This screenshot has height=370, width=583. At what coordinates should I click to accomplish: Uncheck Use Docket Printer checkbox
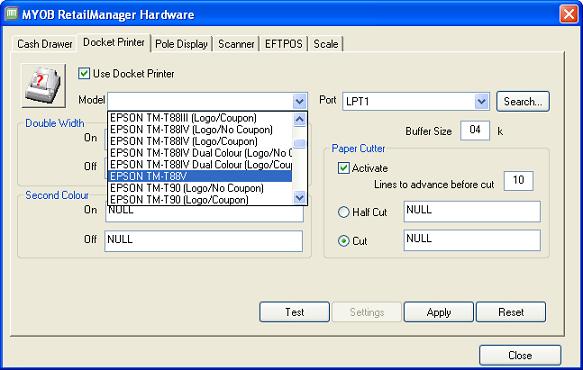click(x=84, y=73)
